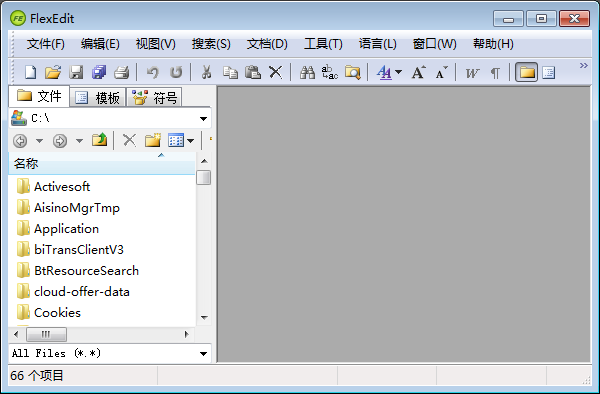Go up one folder level
The width and height of the screenshot is (600, 394).
[x=99, y=140]
